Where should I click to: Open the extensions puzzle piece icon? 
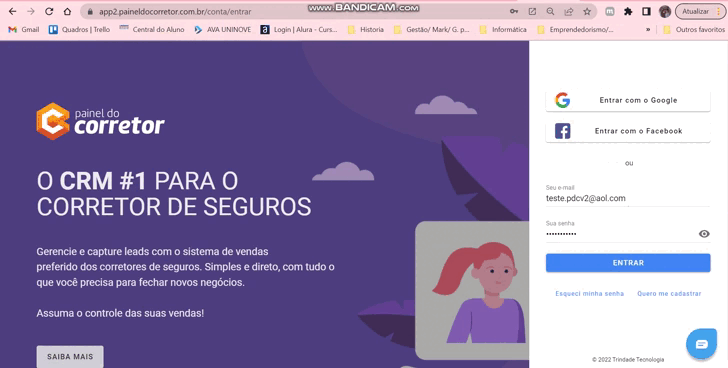(x=628, y=12)
